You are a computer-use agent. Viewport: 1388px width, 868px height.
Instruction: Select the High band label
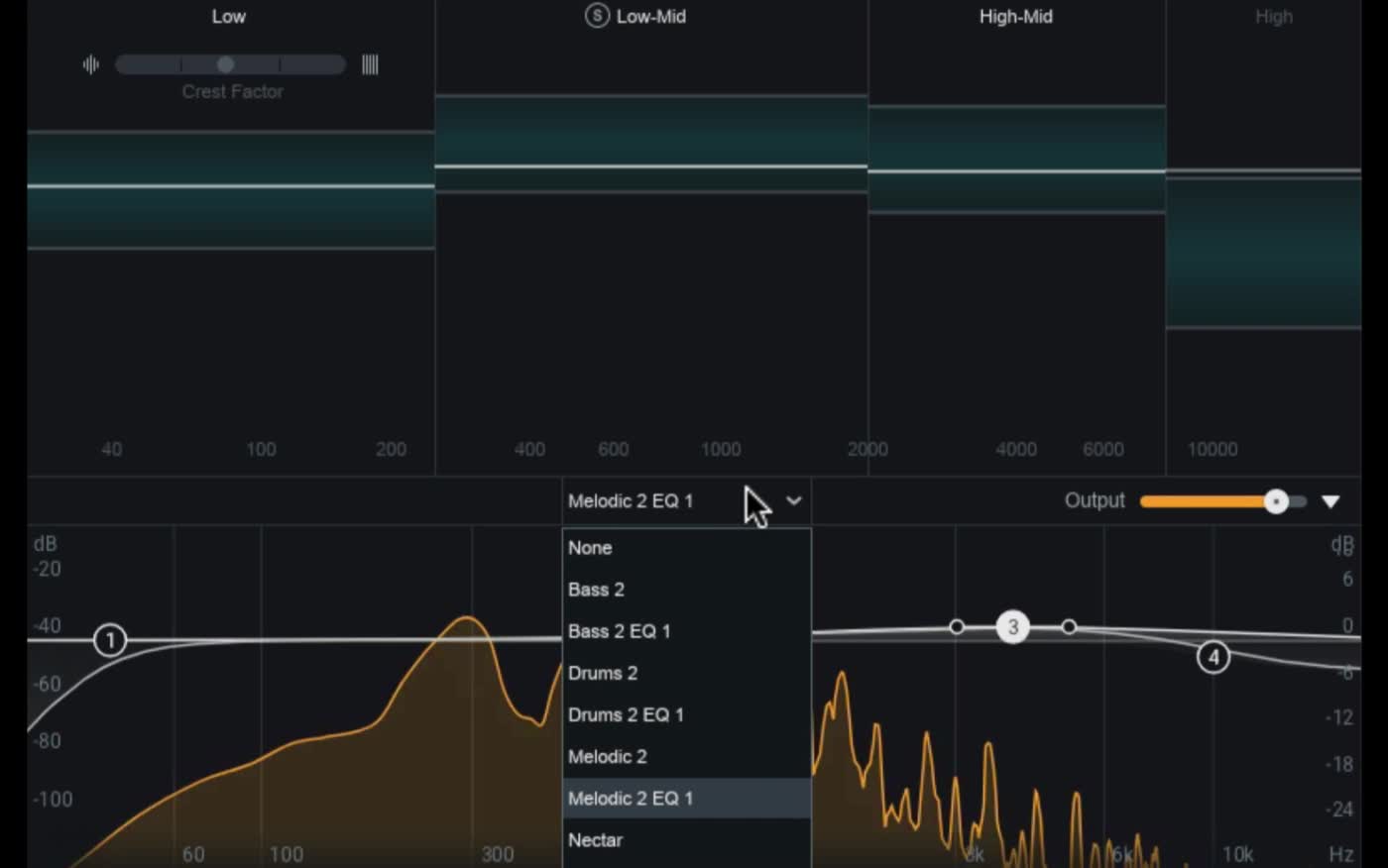tap(1274, 17)
